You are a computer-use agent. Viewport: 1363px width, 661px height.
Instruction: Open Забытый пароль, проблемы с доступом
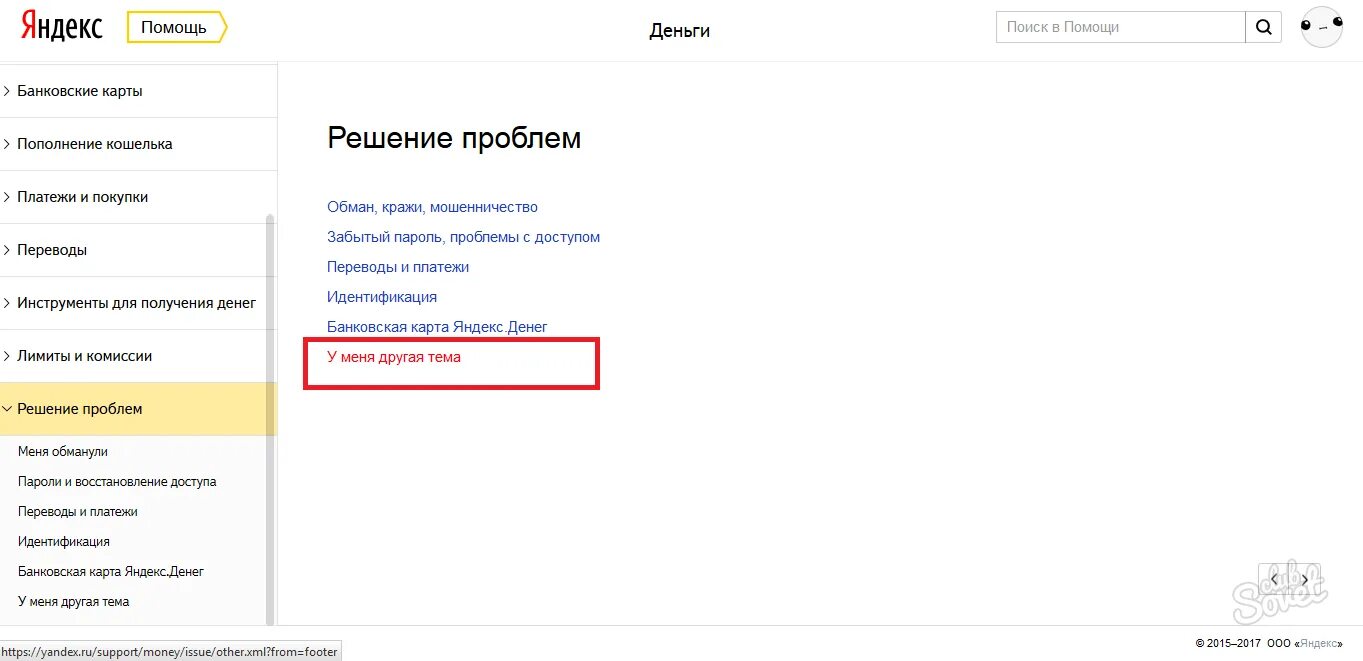(463, 236)
